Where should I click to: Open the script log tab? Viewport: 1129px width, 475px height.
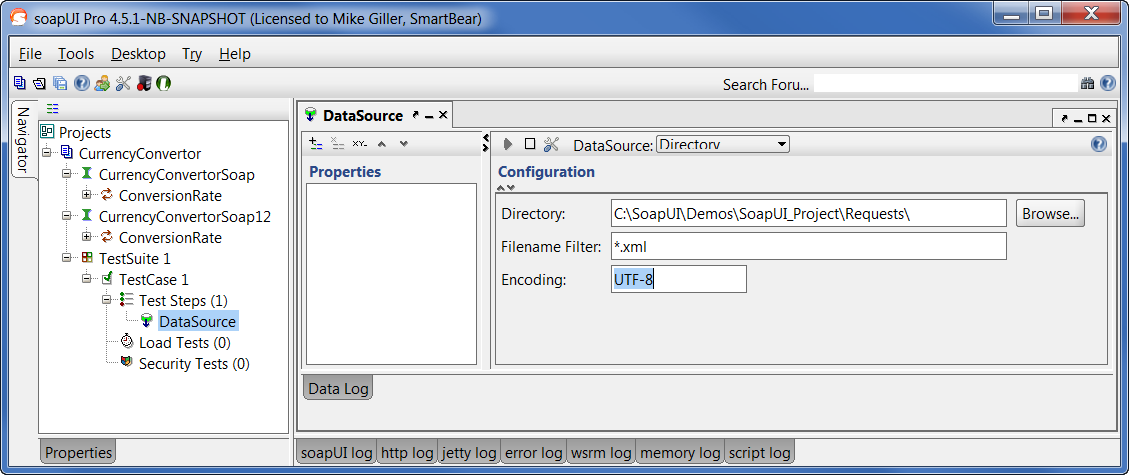pos(760,453)
